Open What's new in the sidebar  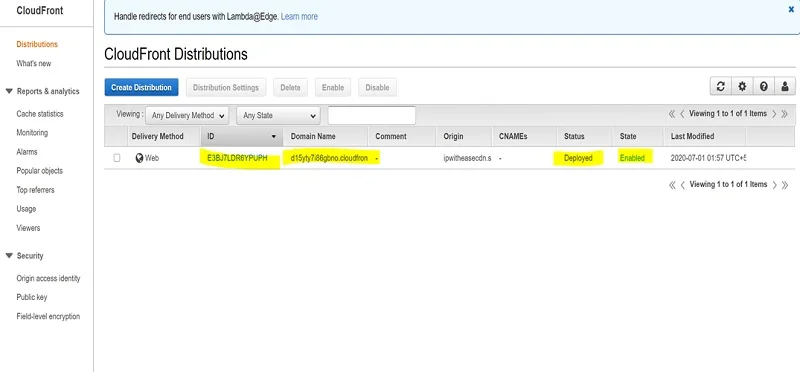[34, 64]
